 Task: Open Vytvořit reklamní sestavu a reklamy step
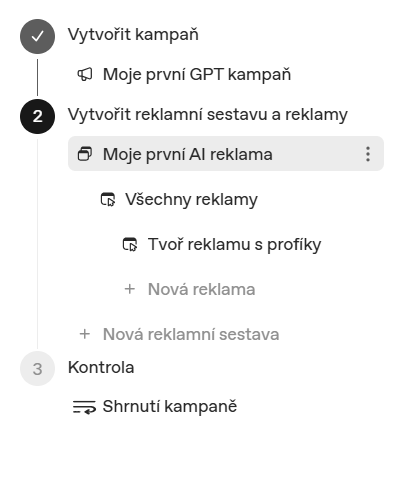(208, 115)
